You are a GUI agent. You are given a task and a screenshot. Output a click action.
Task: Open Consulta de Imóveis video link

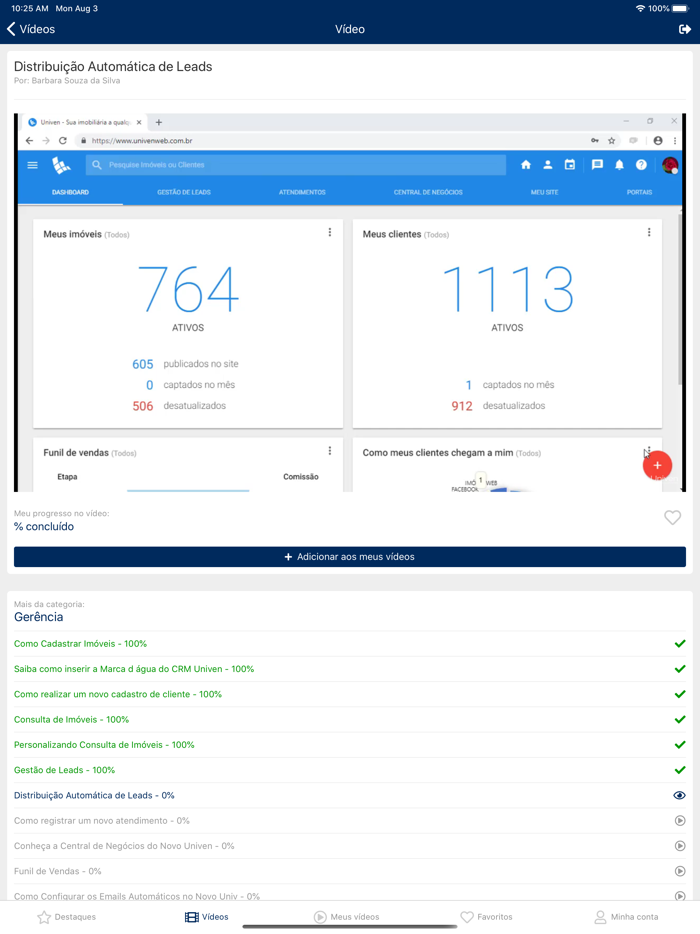pos(71,720)
